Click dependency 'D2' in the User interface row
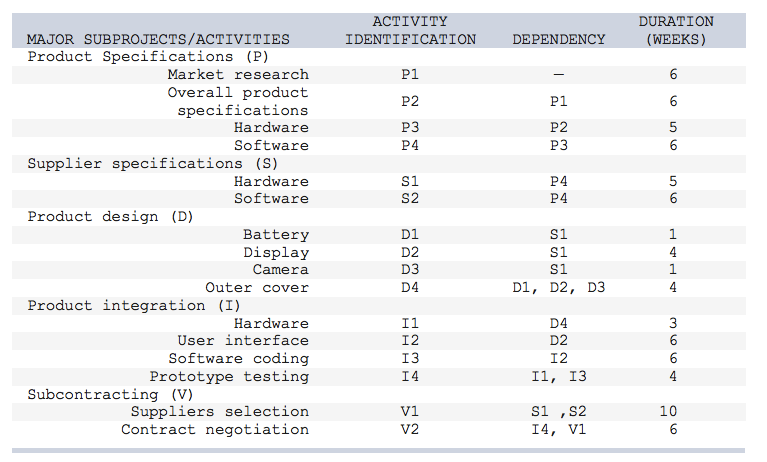The image size is (767, 462). click(559, 341)
